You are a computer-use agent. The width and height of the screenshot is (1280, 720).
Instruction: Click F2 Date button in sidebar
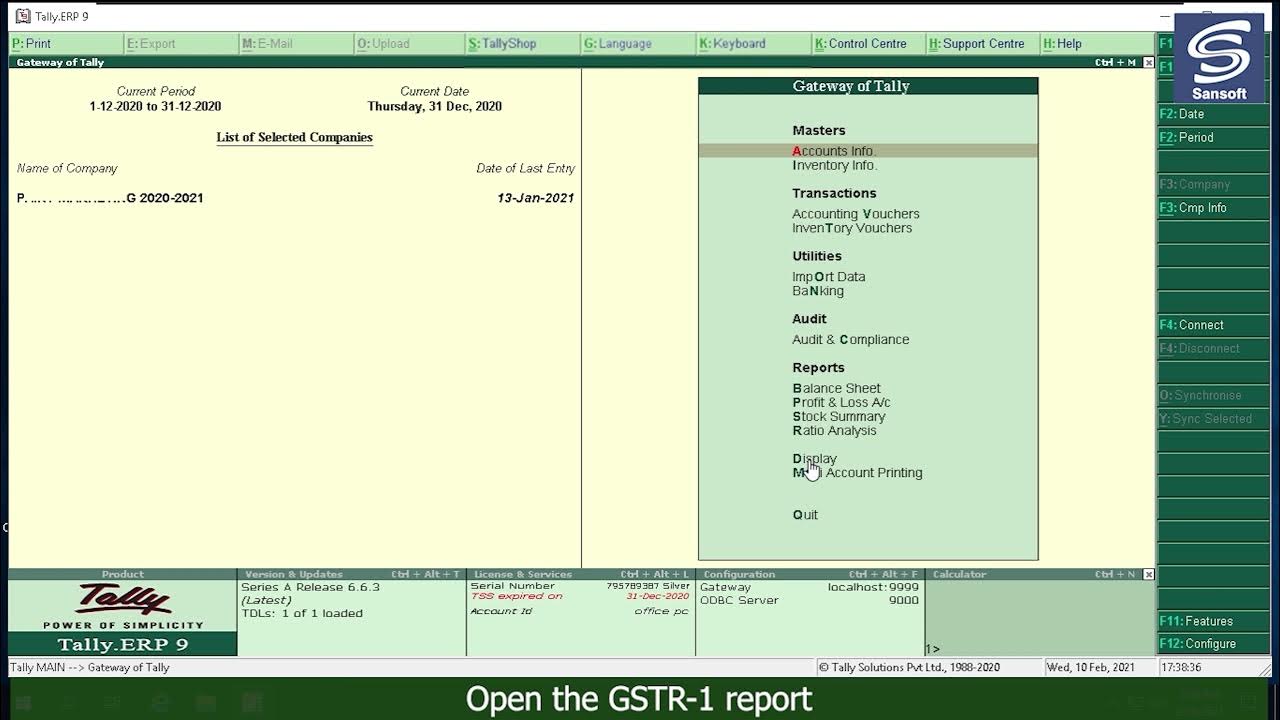[1213, 114]
